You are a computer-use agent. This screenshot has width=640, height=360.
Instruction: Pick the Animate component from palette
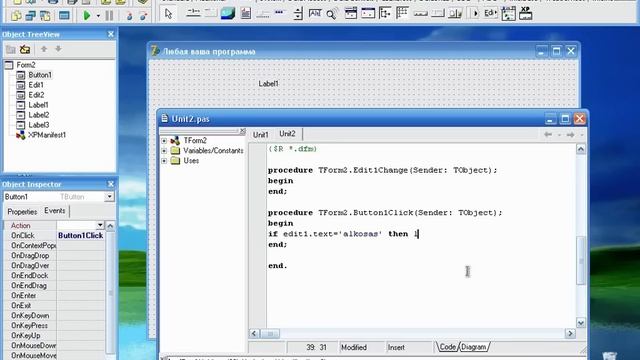click(331, 14)
